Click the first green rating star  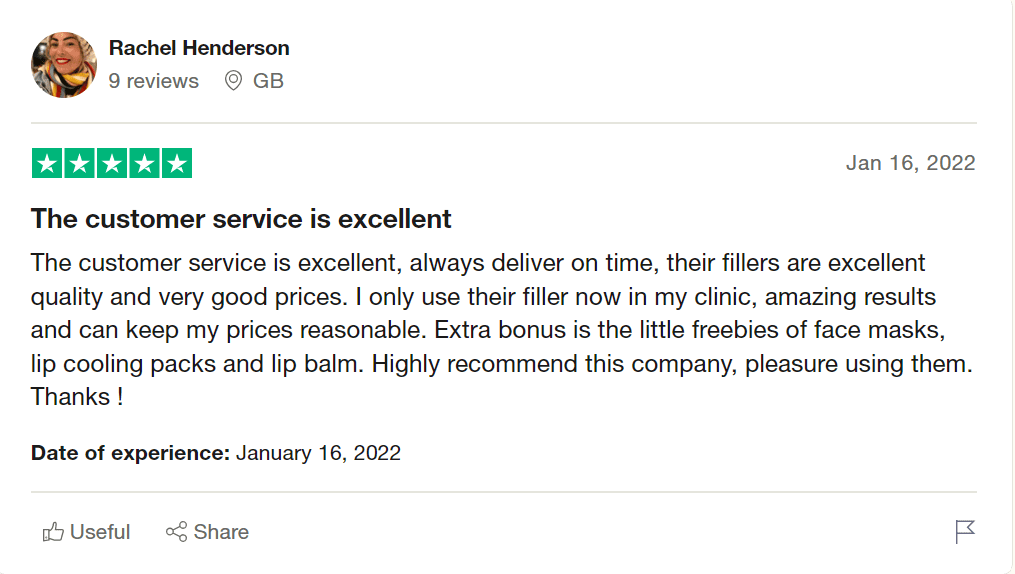47,163
